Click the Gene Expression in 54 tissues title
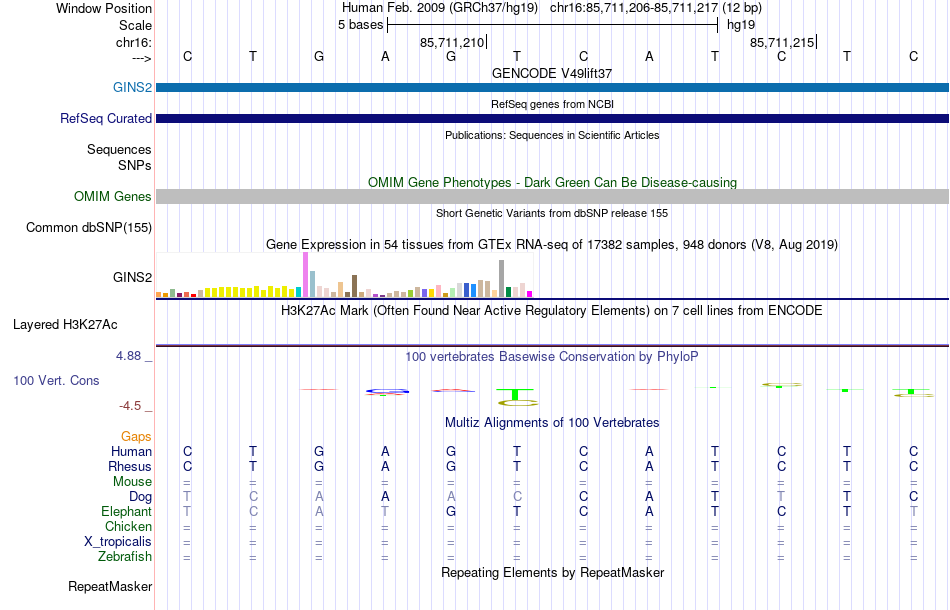 pyautogui.click(x=552, y=245)
